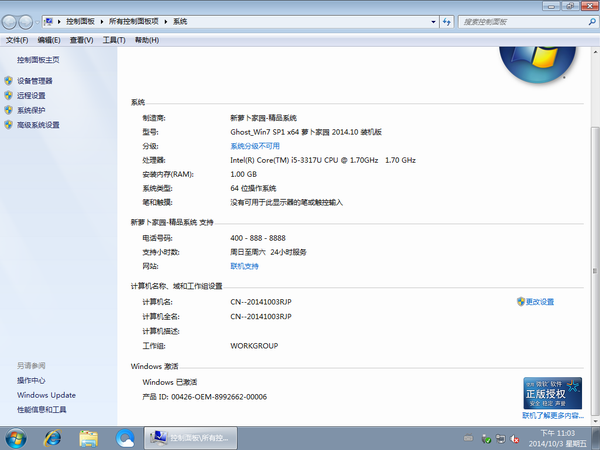Viewport: 600px width, 450px height.
Task: Click the 系统分级不可用 rating link
Action: click(x=255, y=145)
